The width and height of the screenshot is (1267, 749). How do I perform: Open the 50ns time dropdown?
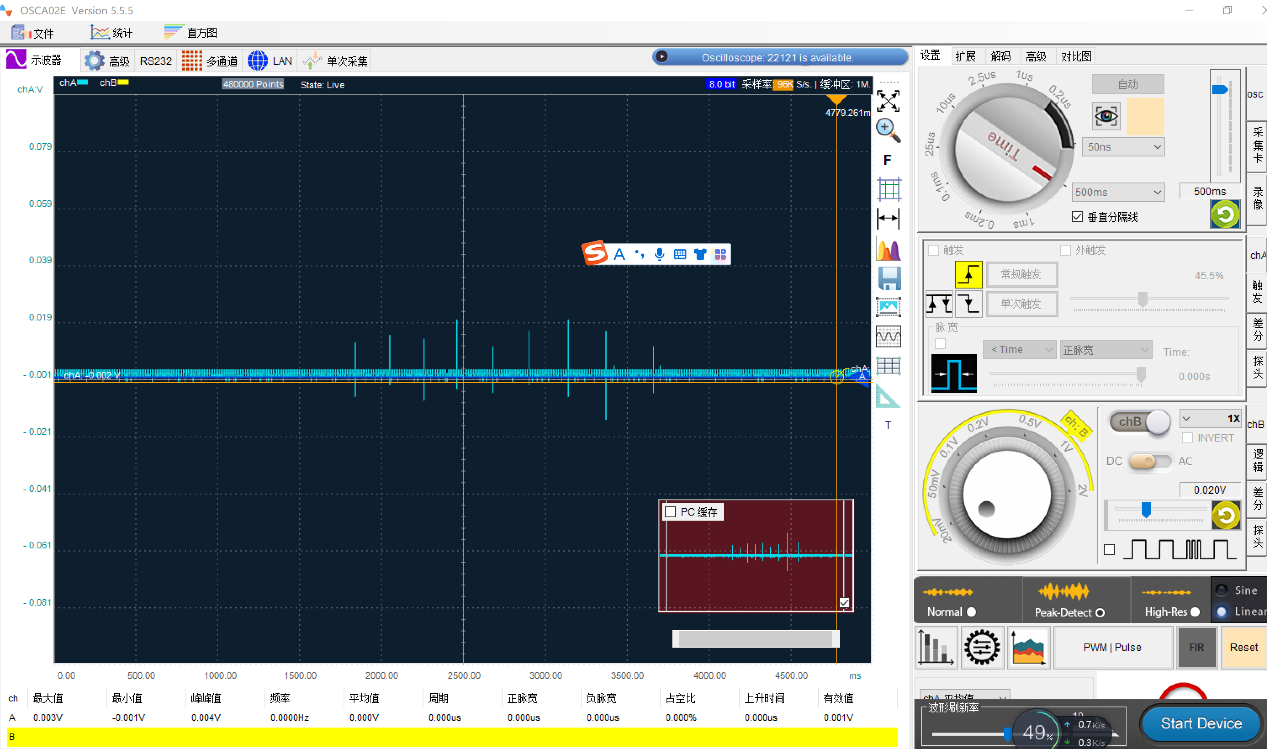(1124, 147)
